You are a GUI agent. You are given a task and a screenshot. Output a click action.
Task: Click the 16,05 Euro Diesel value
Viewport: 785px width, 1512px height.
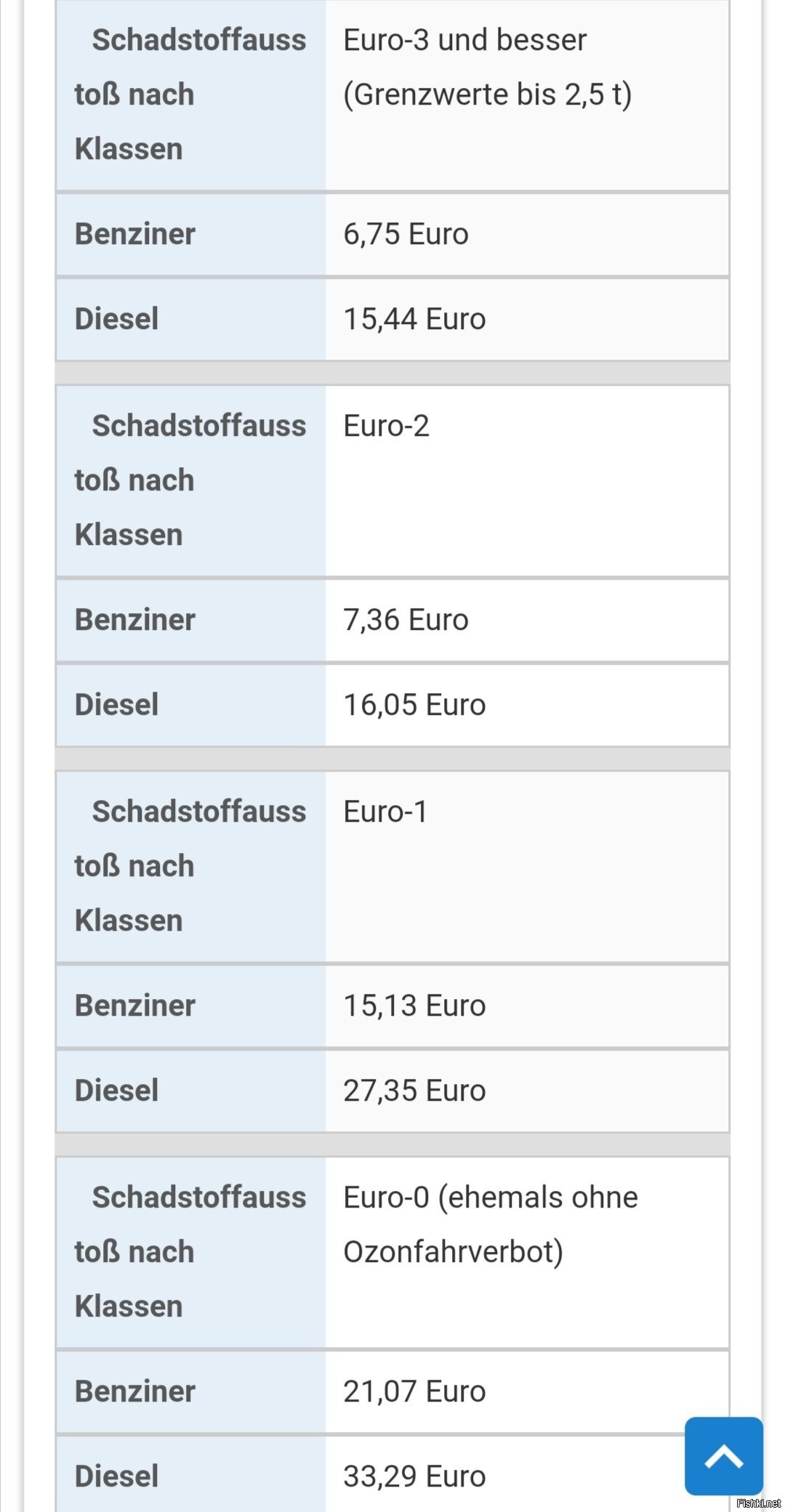pos(414,706)
